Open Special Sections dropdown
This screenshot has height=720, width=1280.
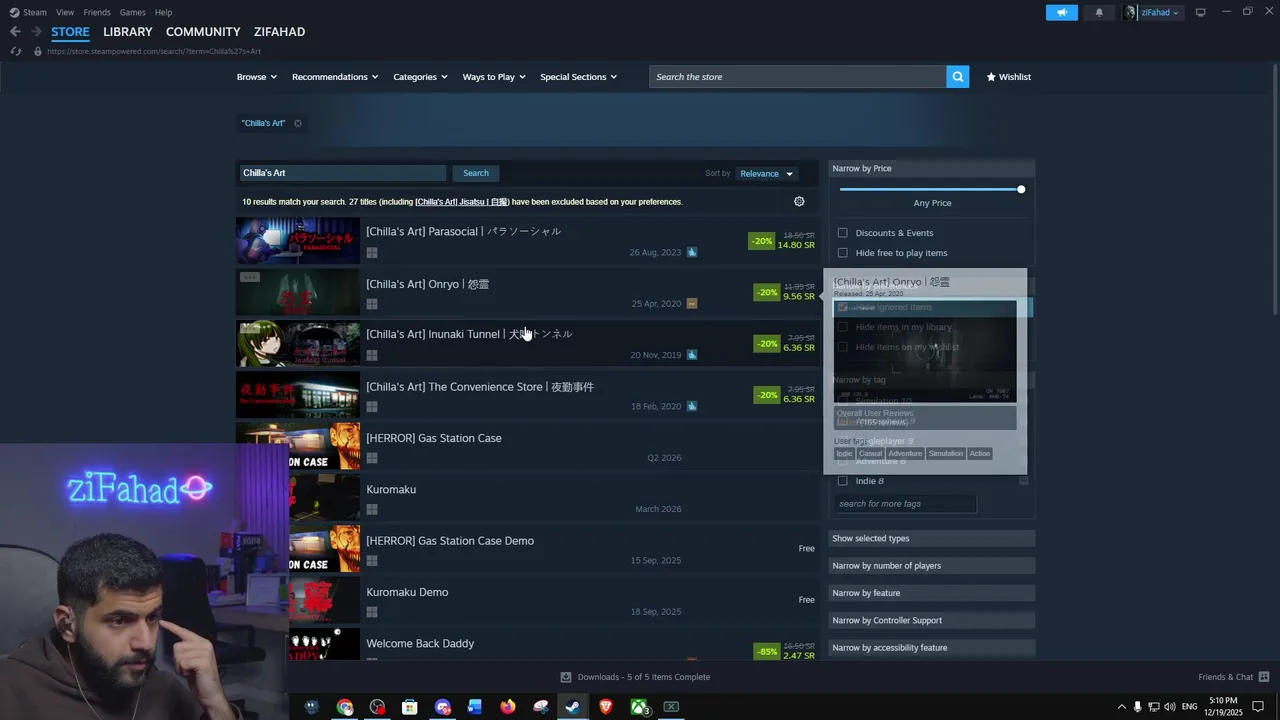pos(578,77)
